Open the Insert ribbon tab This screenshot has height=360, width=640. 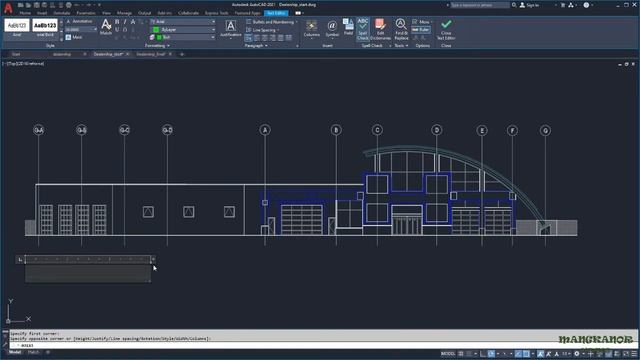coord(42,13)
